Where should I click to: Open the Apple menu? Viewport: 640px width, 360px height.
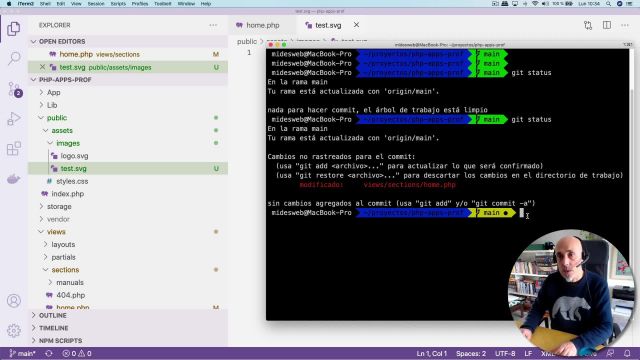tap(9, 4)
